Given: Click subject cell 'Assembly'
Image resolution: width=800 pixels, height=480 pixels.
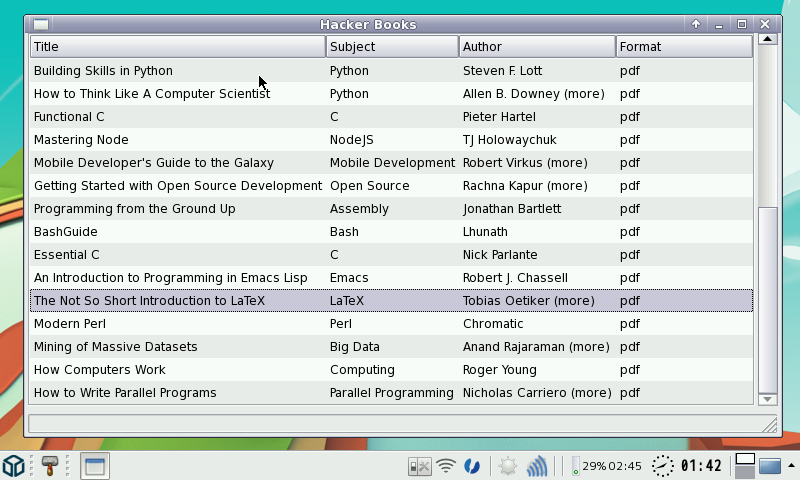Looking at the screenshot, I should (359, 209).
